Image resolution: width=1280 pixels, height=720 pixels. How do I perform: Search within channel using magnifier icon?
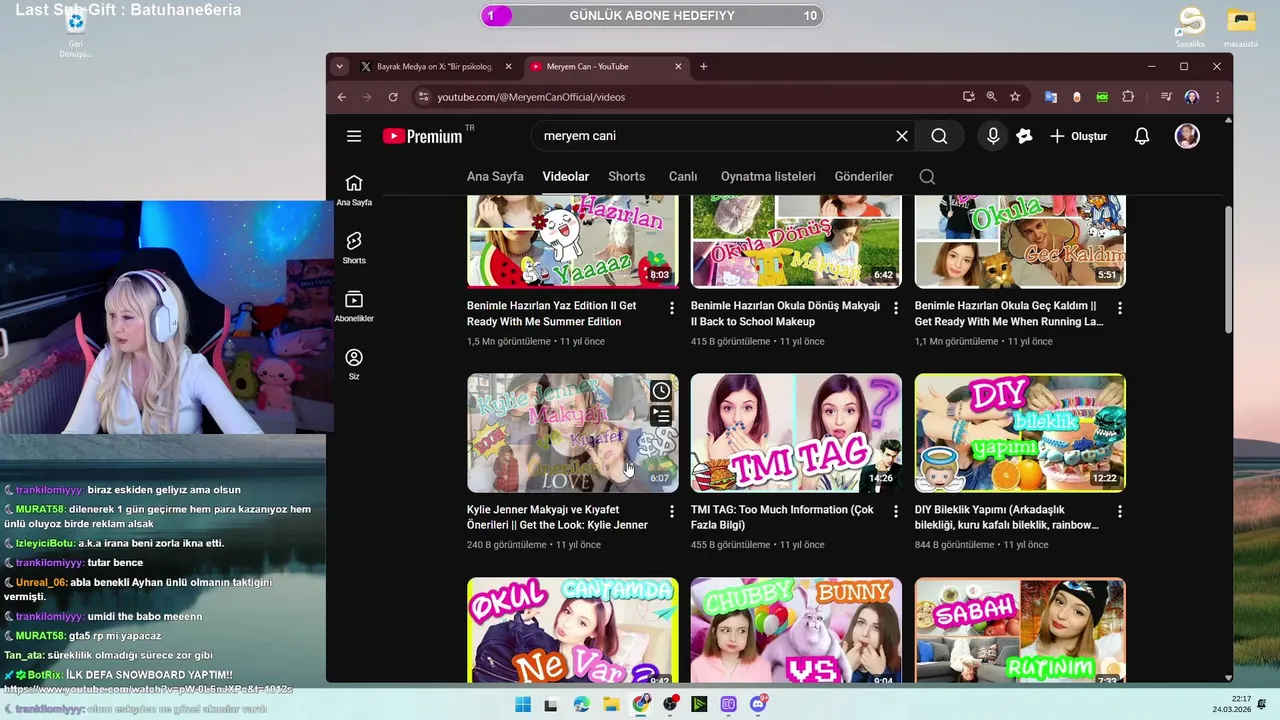click(927, 177)
